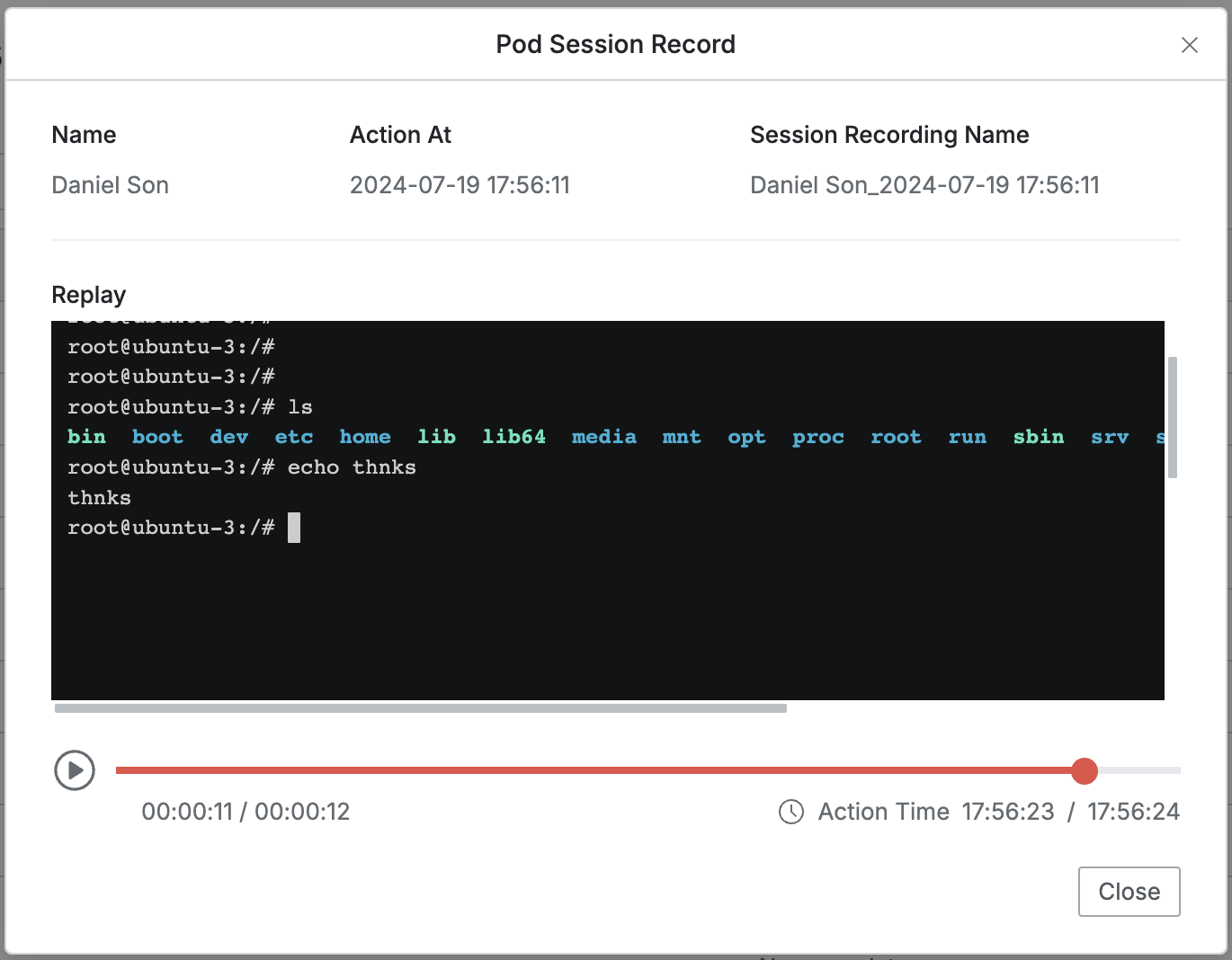The width and height of the screenshot is (1232, 960).
Task: Click the Action Time 17:56:23 text
Action: pos(1007,812)
